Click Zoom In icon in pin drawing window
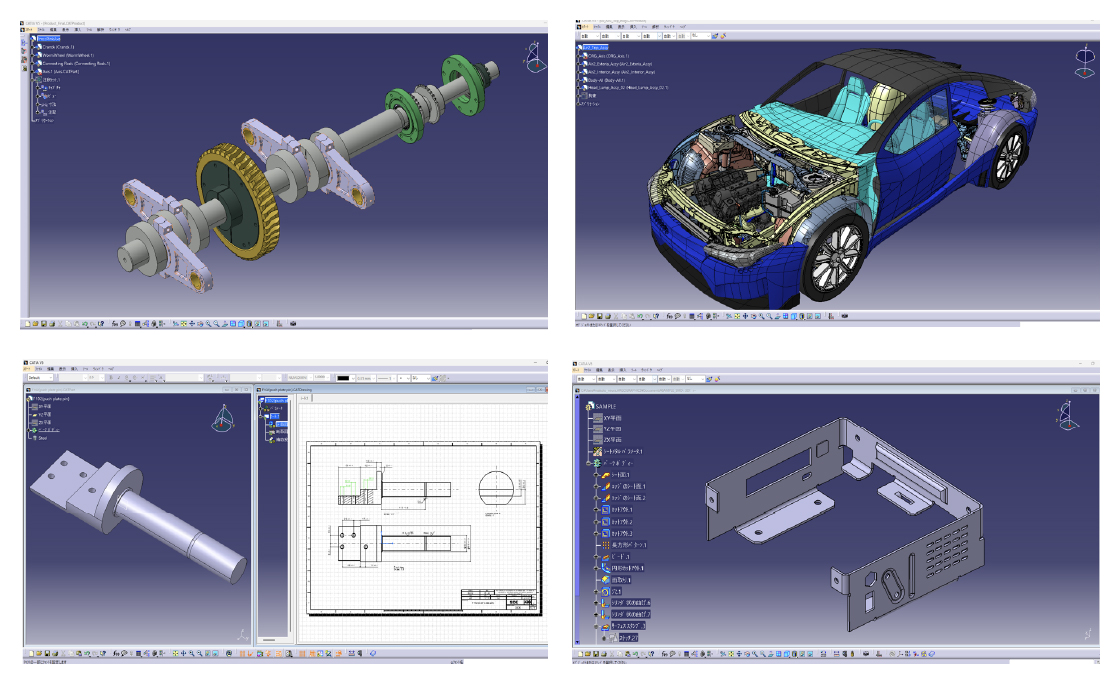The height and width of the screenshot is (684, 1120). (191, 653)
